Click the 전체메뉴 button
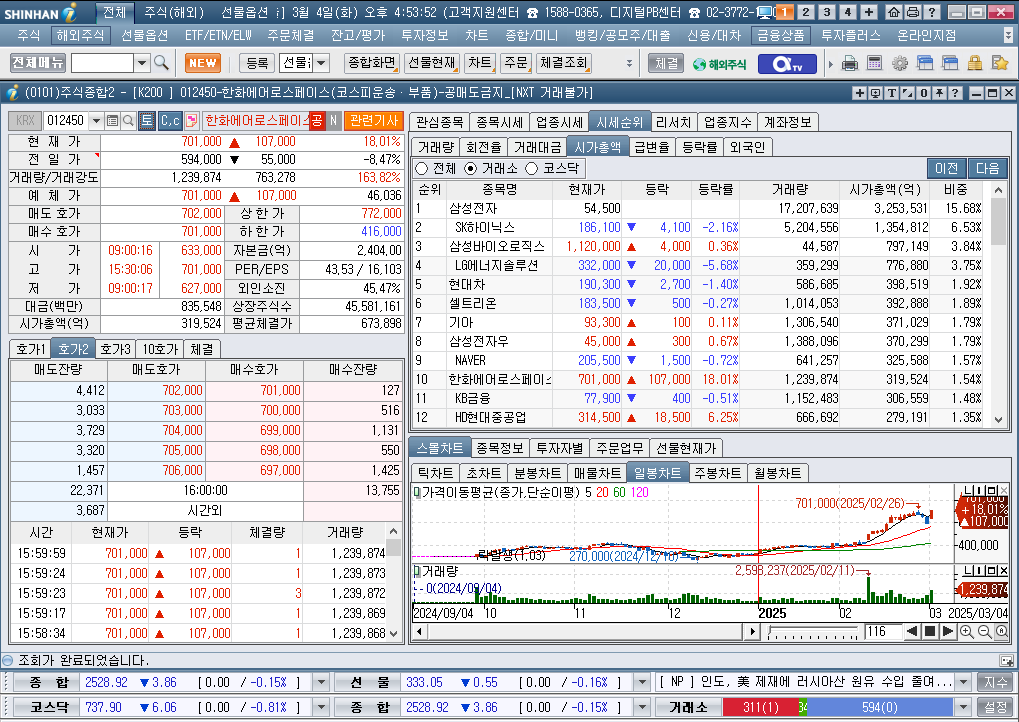The width and height of the screenshot is (1019, 722). click(x=38, y=63)
